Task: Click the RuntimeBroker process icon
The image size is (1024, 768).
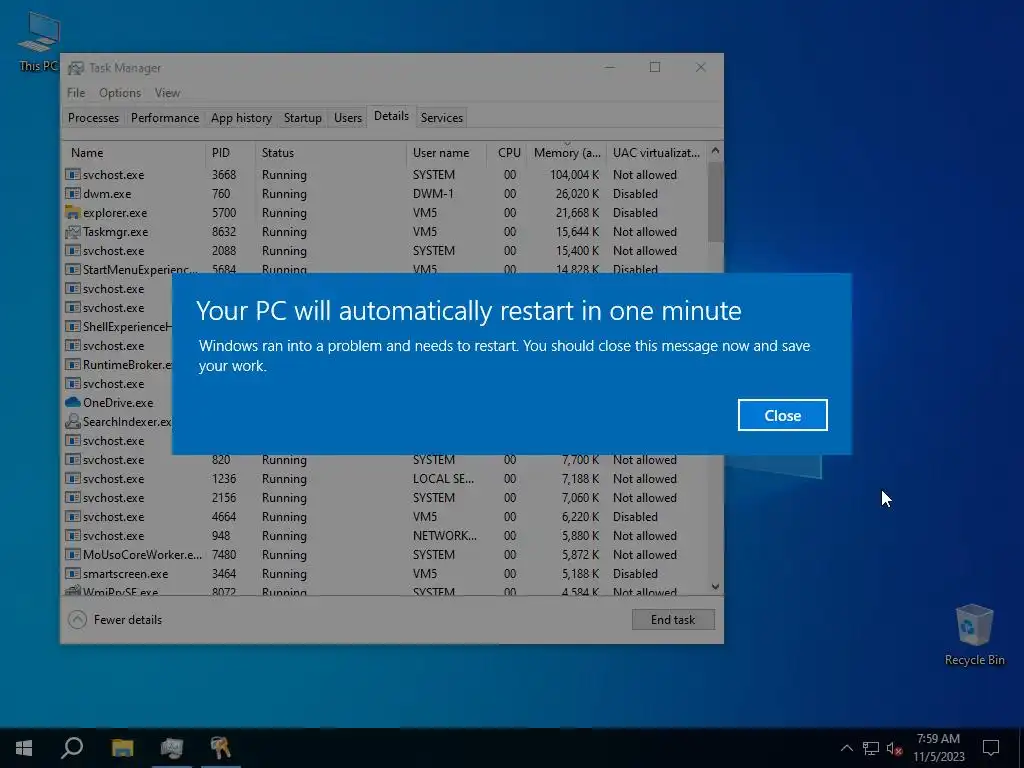Action: click(x=72, y=364)
